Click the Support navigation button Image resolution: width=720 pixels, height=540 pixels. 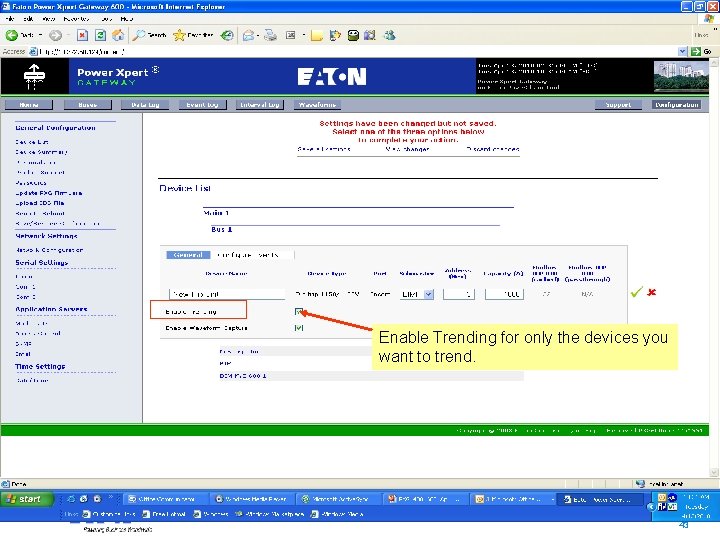[618, 105]
